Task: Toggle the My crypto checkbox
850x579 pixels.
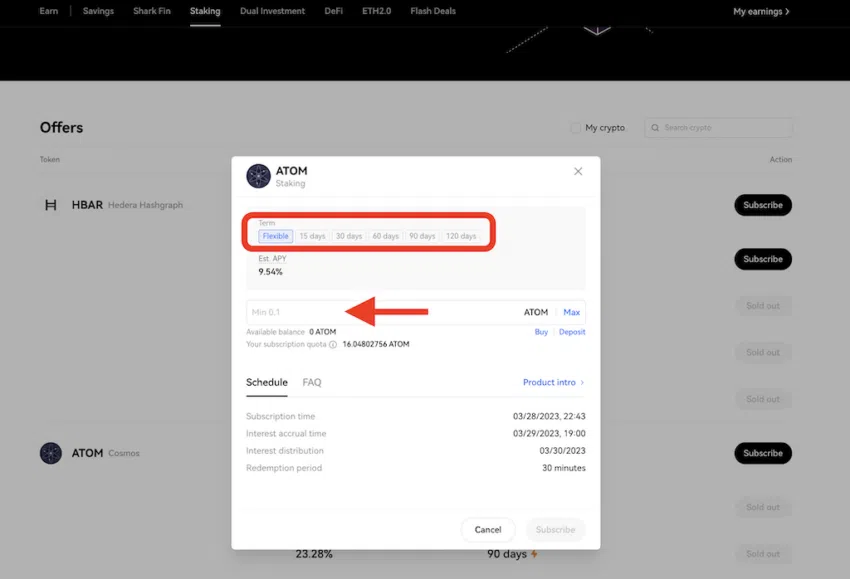Action: tap(575, 127)
